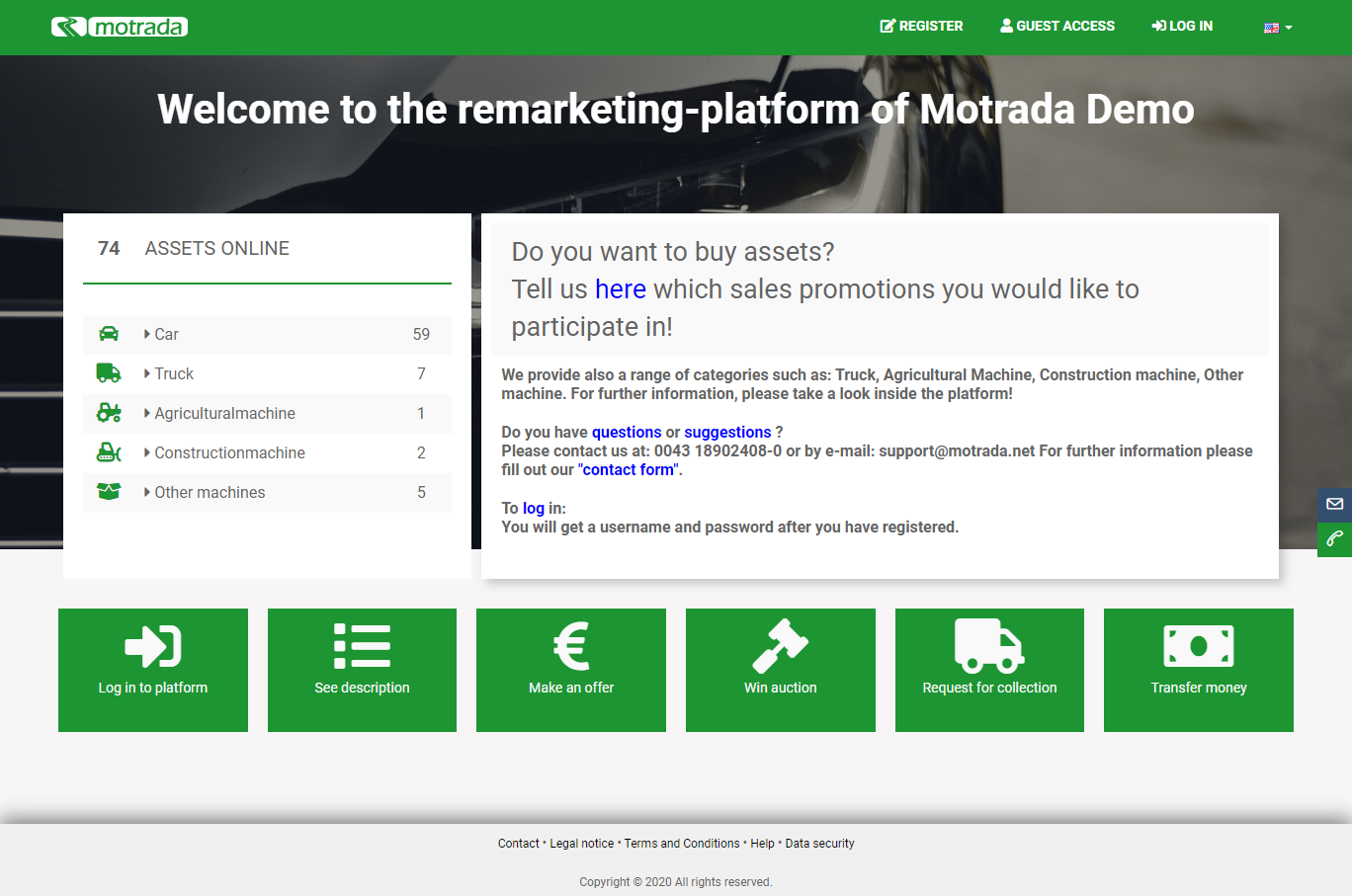
Task: Open the Help footer link
Action: 762,844
